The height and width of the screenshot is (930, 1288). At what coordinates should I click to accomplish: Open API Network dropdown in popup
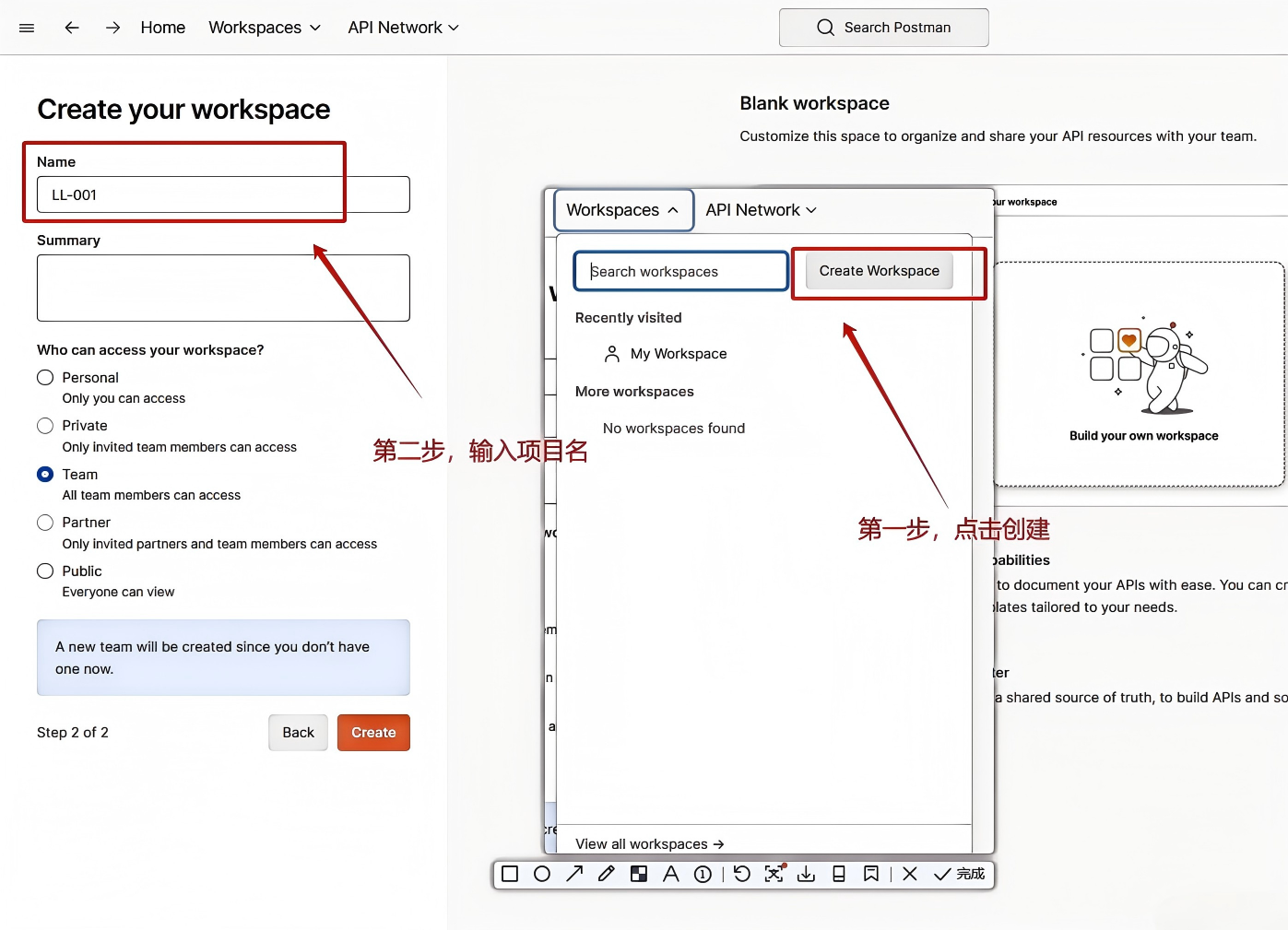(761, 210)
